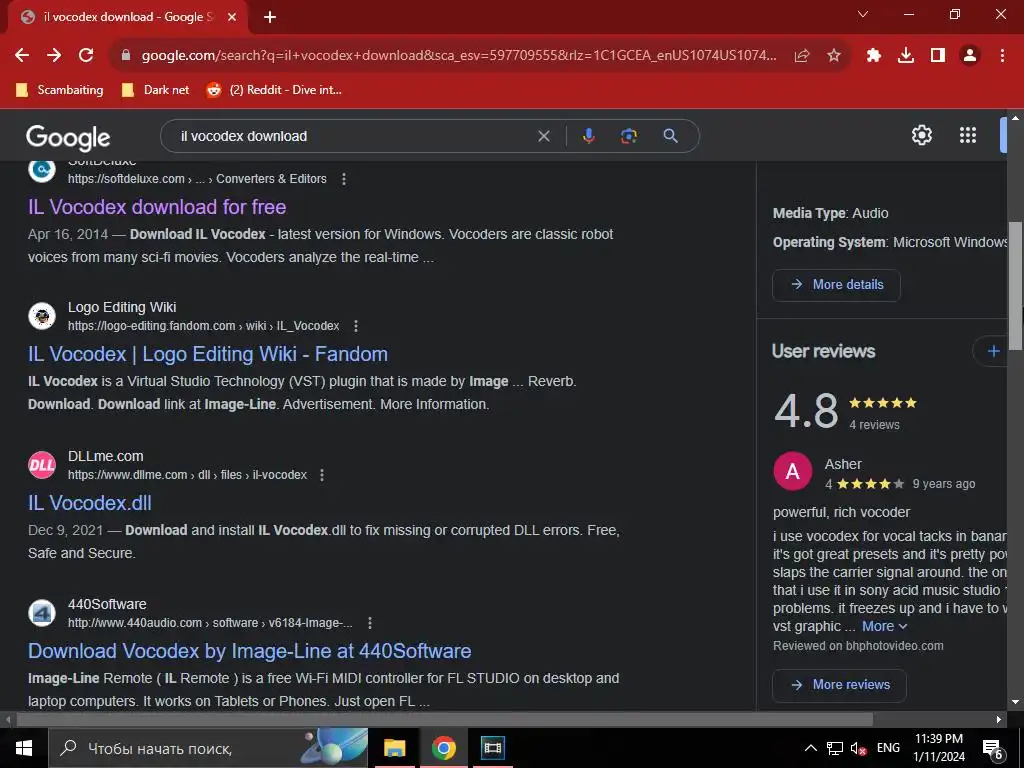Click Asher's reviewer avatar

click(793, 471)
